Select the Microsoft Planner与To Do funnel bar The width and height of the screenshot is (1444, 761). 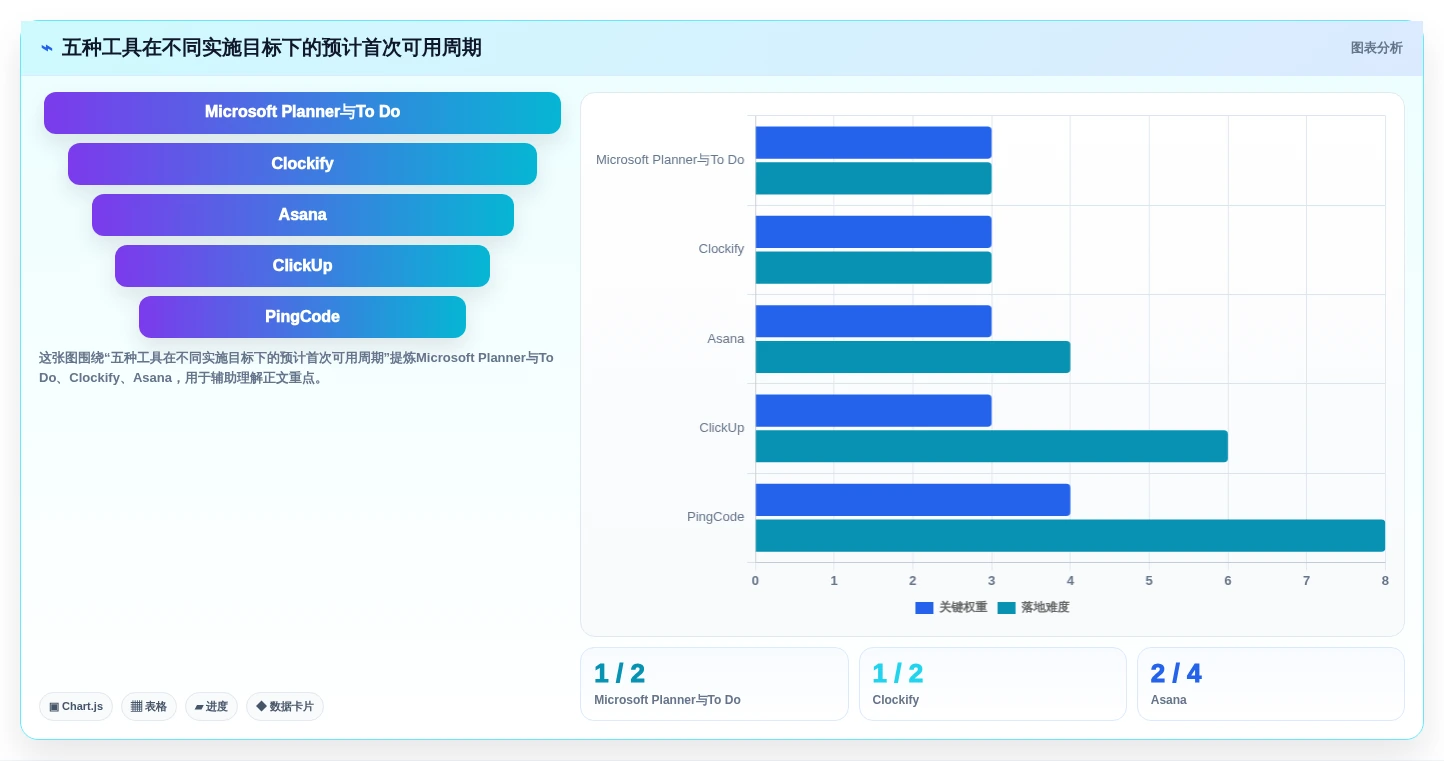302,112
